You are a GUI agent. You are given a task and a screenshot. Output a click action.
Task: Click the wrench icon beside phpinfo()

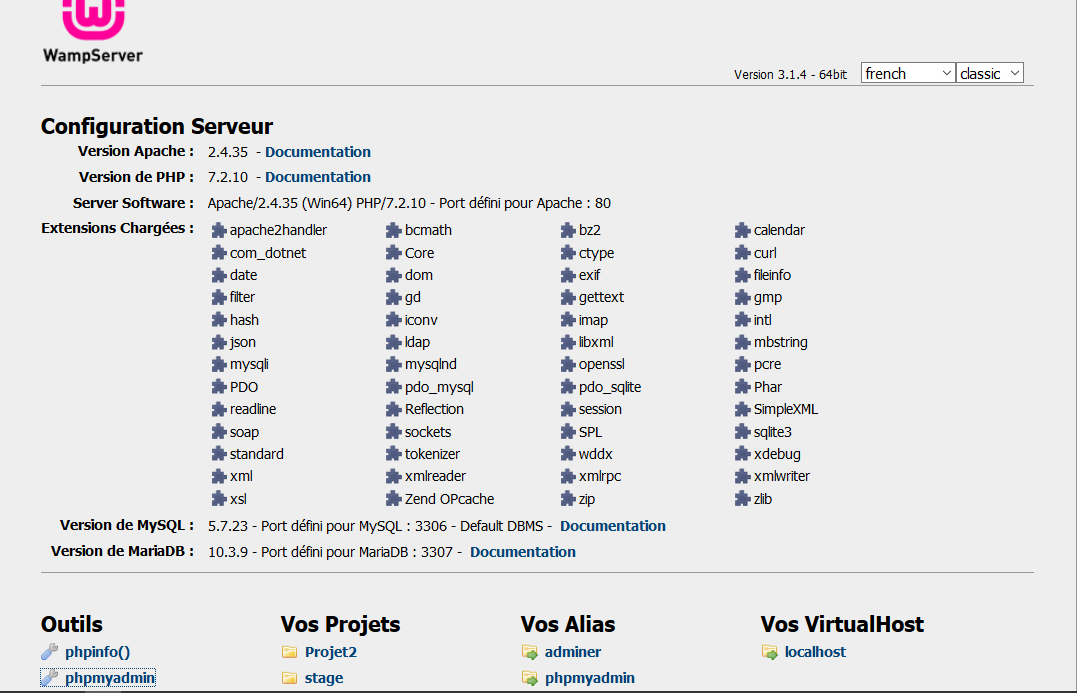(x=49, y=652)
